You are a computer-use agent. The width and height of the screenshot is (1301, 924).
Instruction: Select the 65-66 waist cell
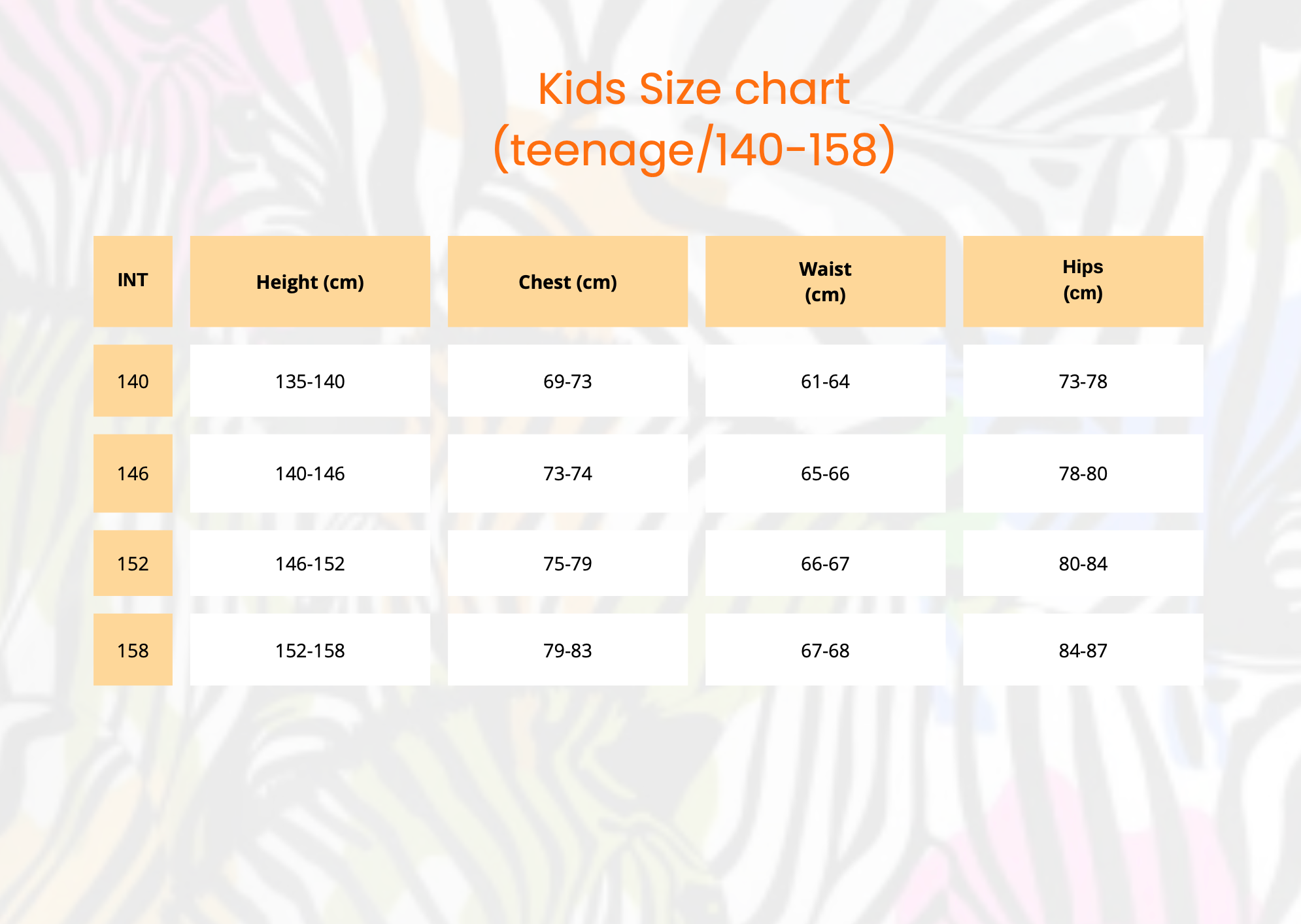pos(825,473)
